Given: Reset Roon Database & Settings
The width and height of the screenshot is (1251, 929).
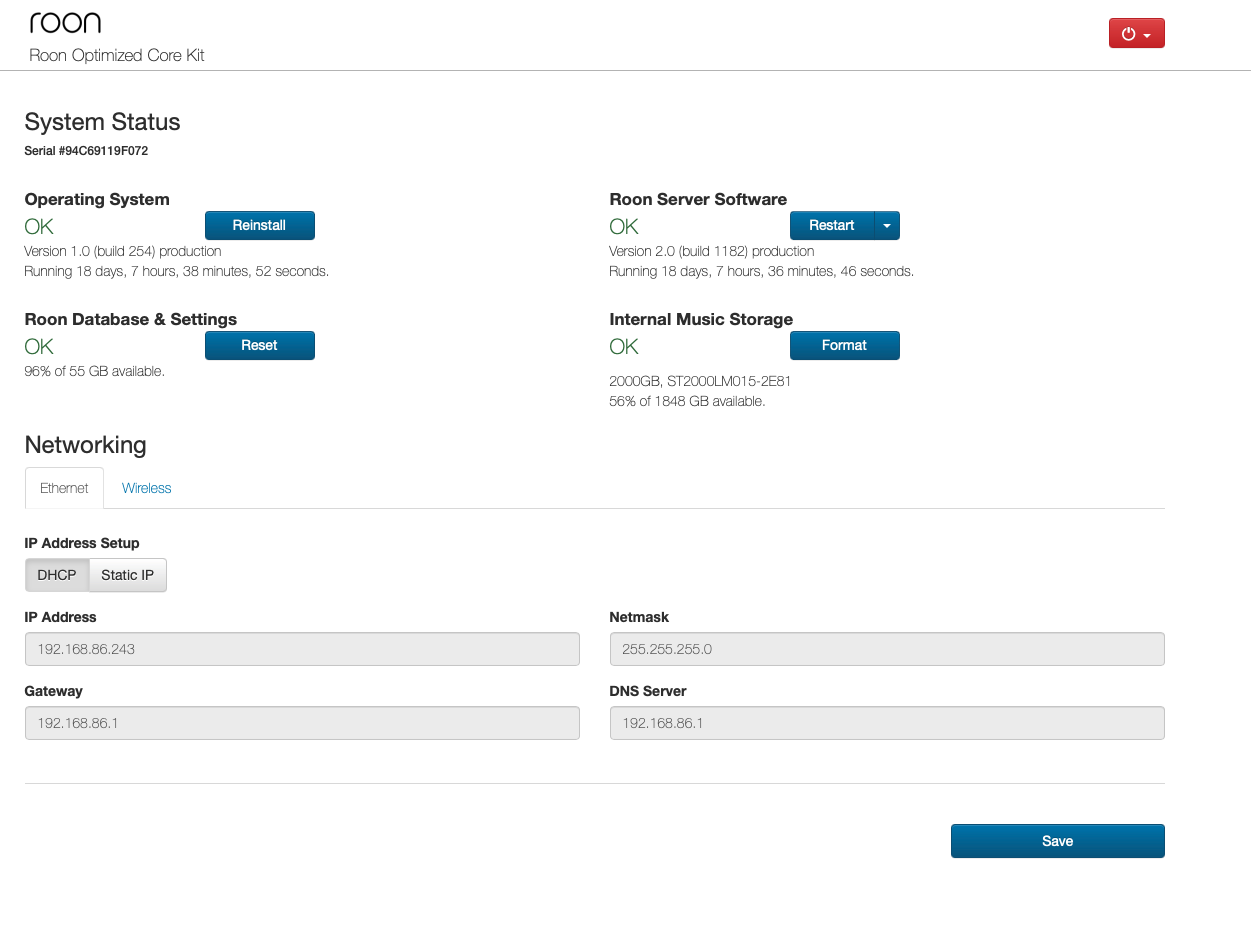Looking at the screenshot, I should tap(260, 345).
